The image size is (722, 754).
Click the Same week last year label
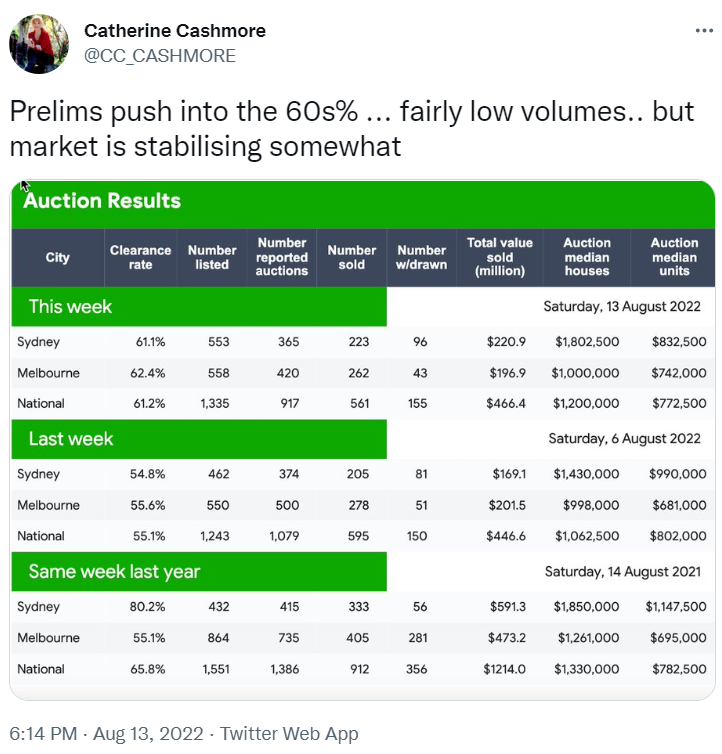[x=114, y=572]
